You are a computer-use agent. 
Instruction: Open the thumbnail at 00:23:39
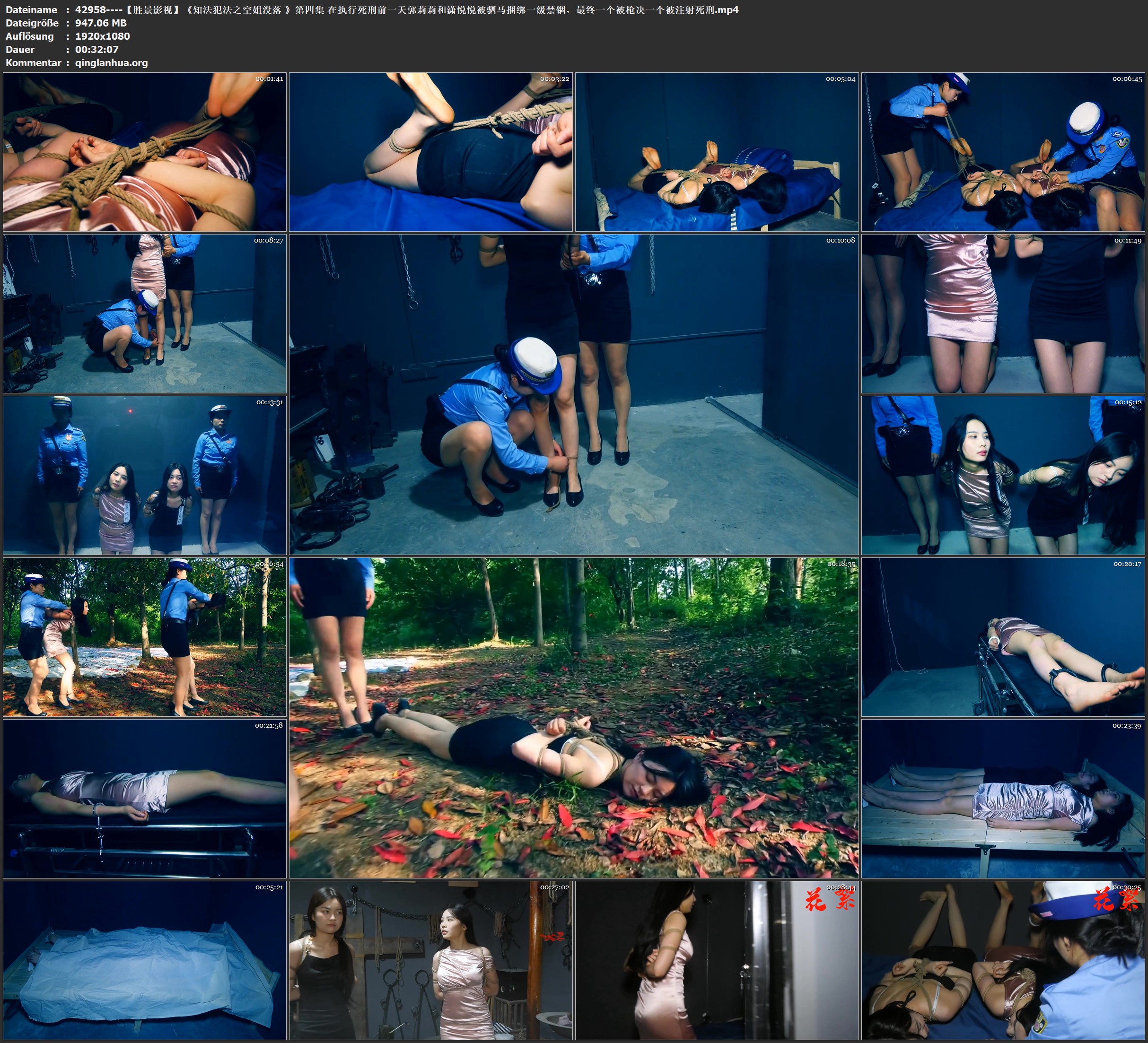(1003, 798)
